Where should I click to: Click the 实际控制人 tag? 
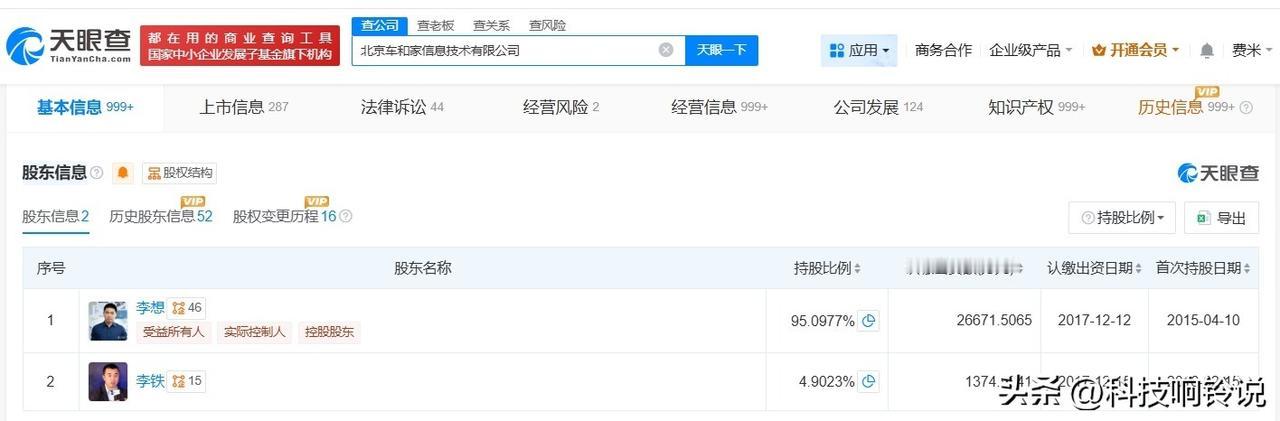click(x=254, y=332)
